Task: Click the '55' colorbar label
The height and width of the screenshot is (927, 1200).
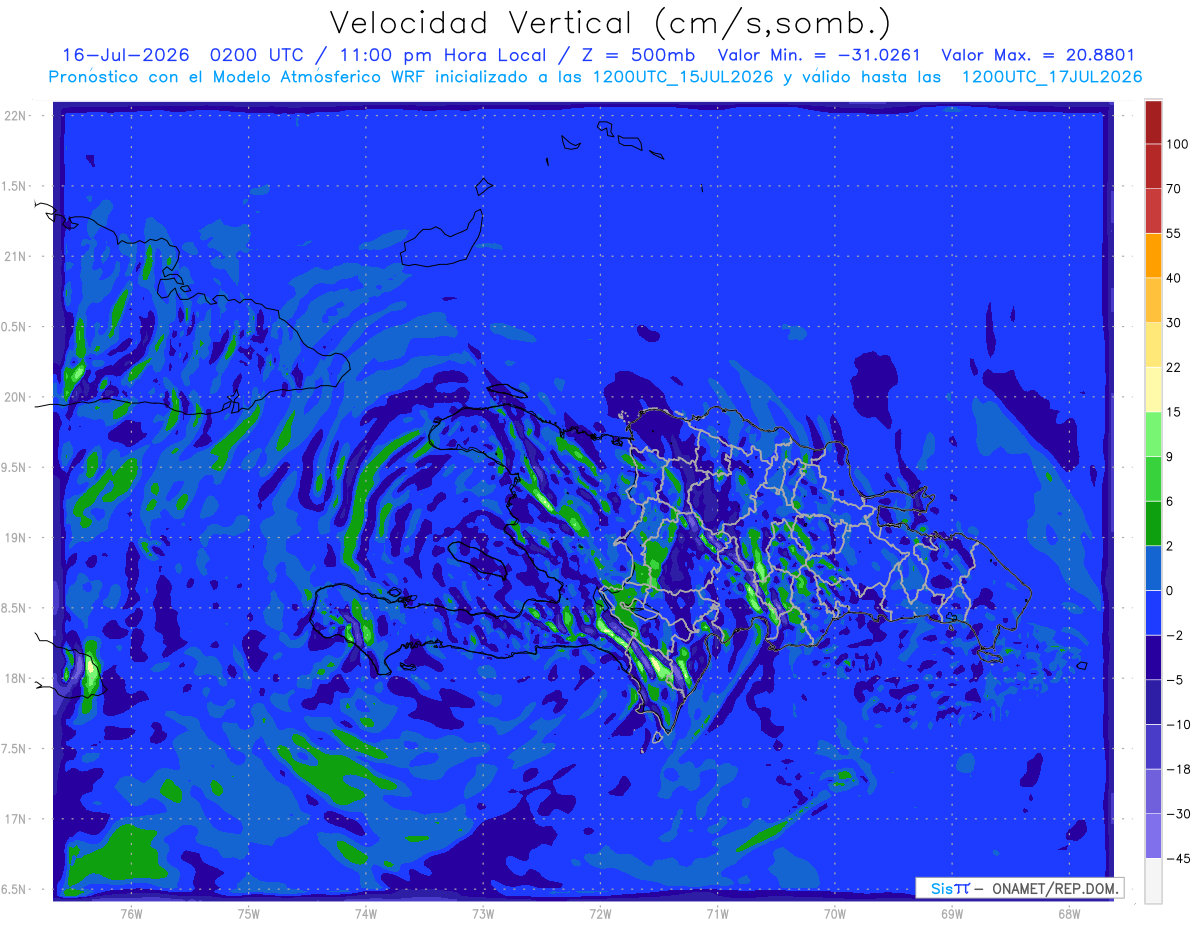Action: click(x=1174, y=233)
